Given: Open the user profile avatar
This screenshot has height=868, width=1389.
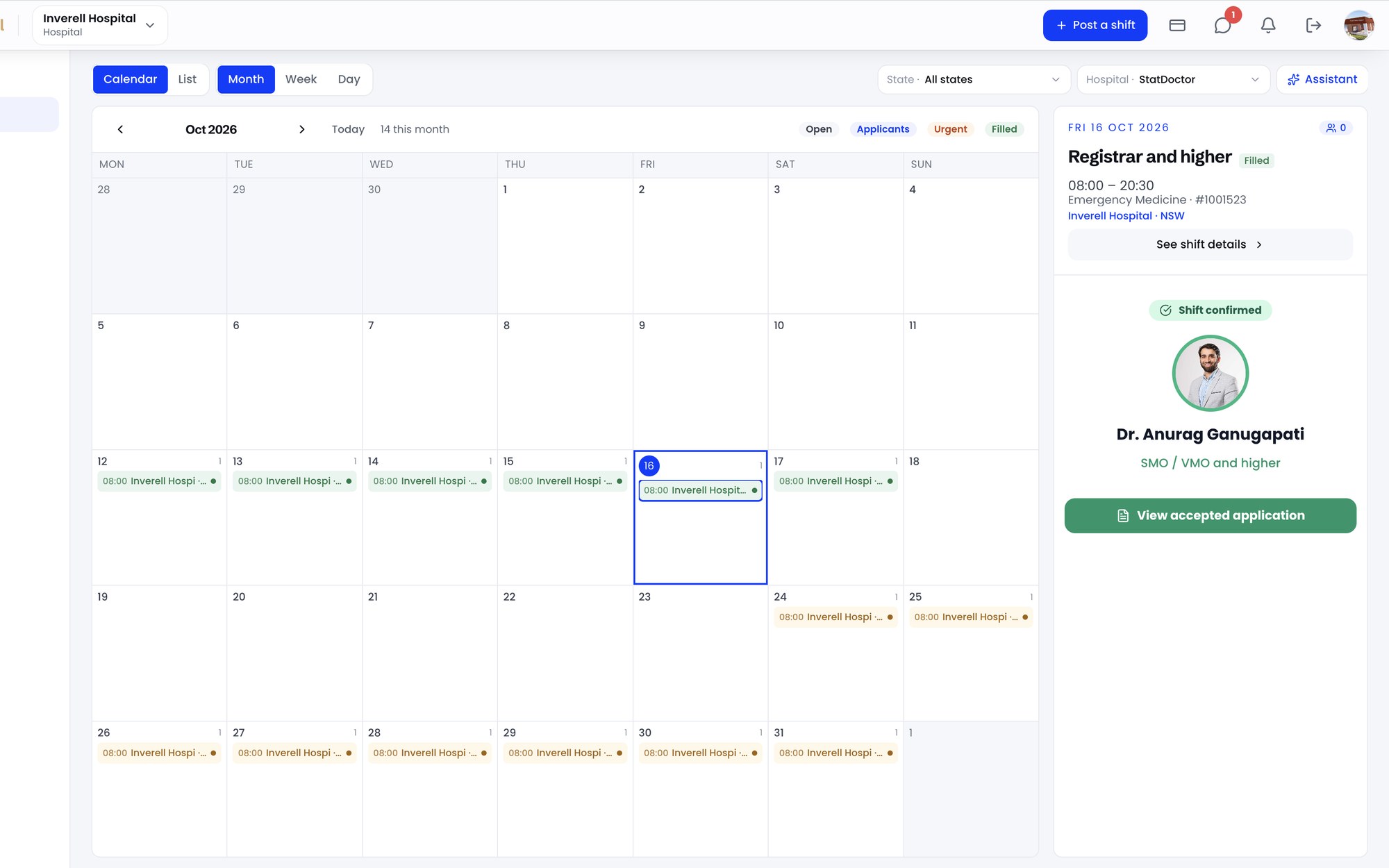Looking at the screenshot, I should click(x=1359, y=26).
